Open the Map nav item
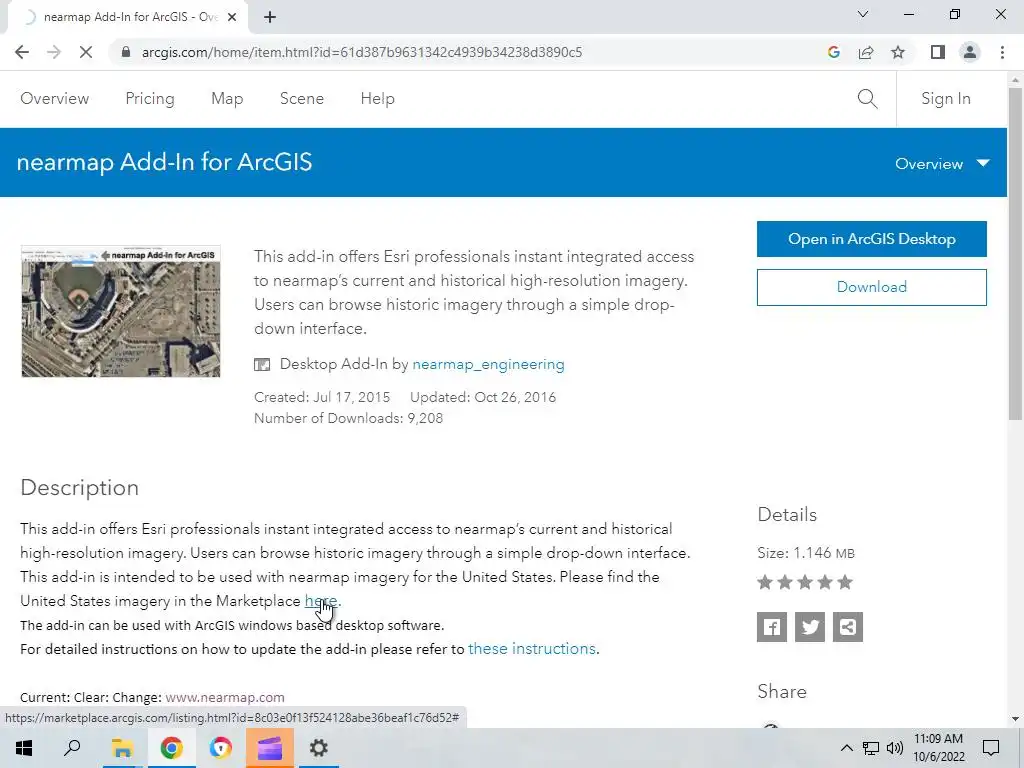This screenshot has width=1024, height=768. [x=227, y=99]
